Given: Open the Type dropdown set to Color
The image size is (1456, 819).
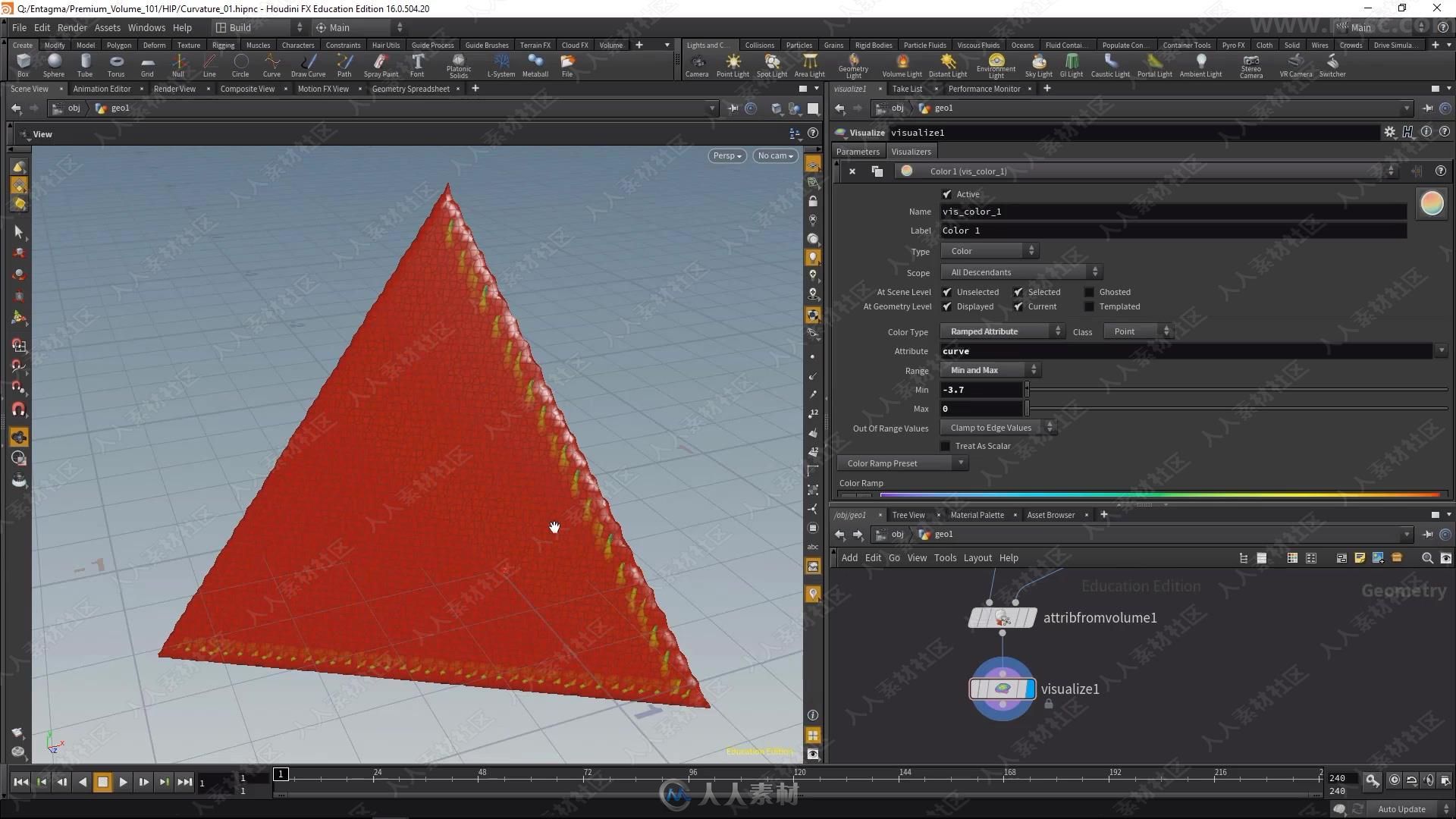Looking at the screenshot, I should [990, 251].
